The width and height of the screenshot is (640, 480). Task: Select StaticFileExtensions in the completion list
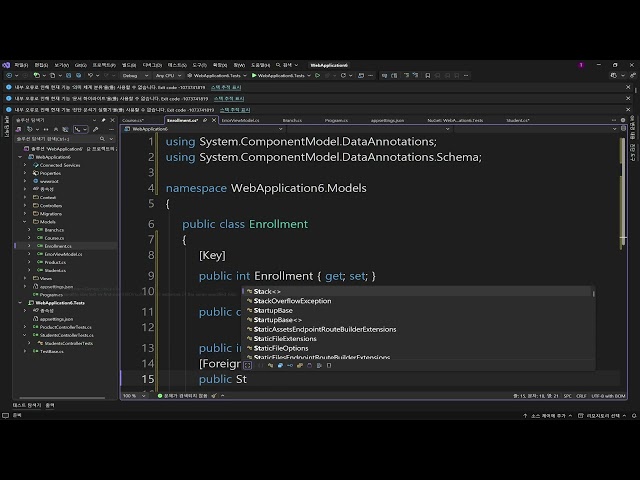[418, 339]
